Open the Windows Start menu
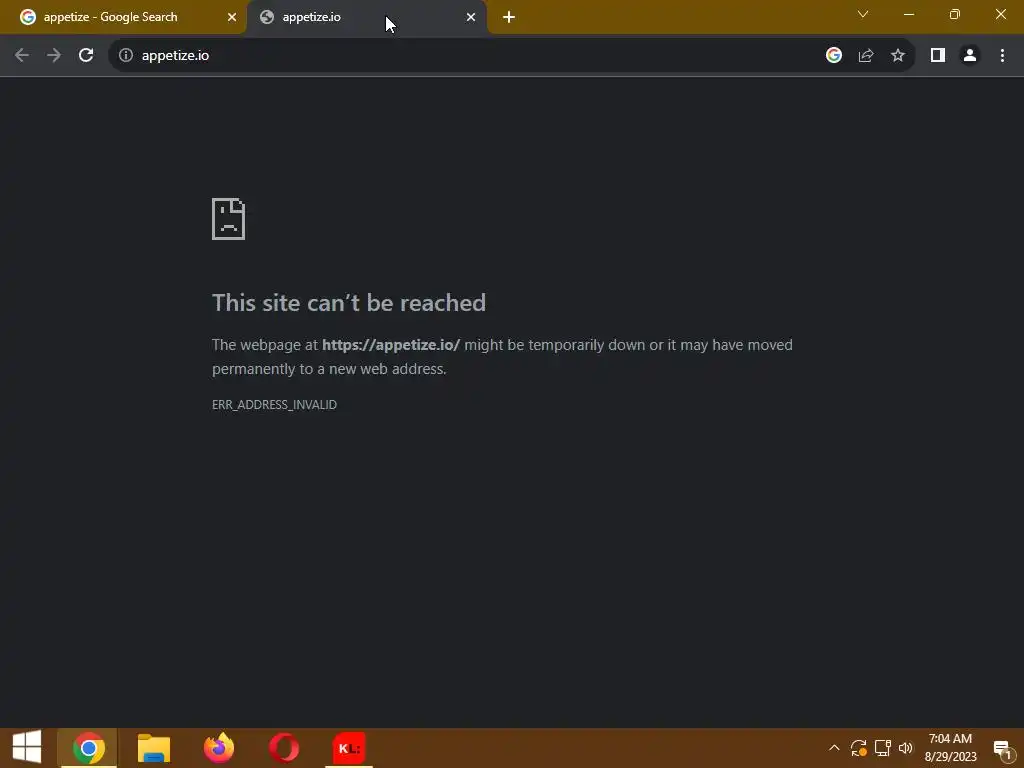Screen dimensions: 1024x768 [27, 748]
